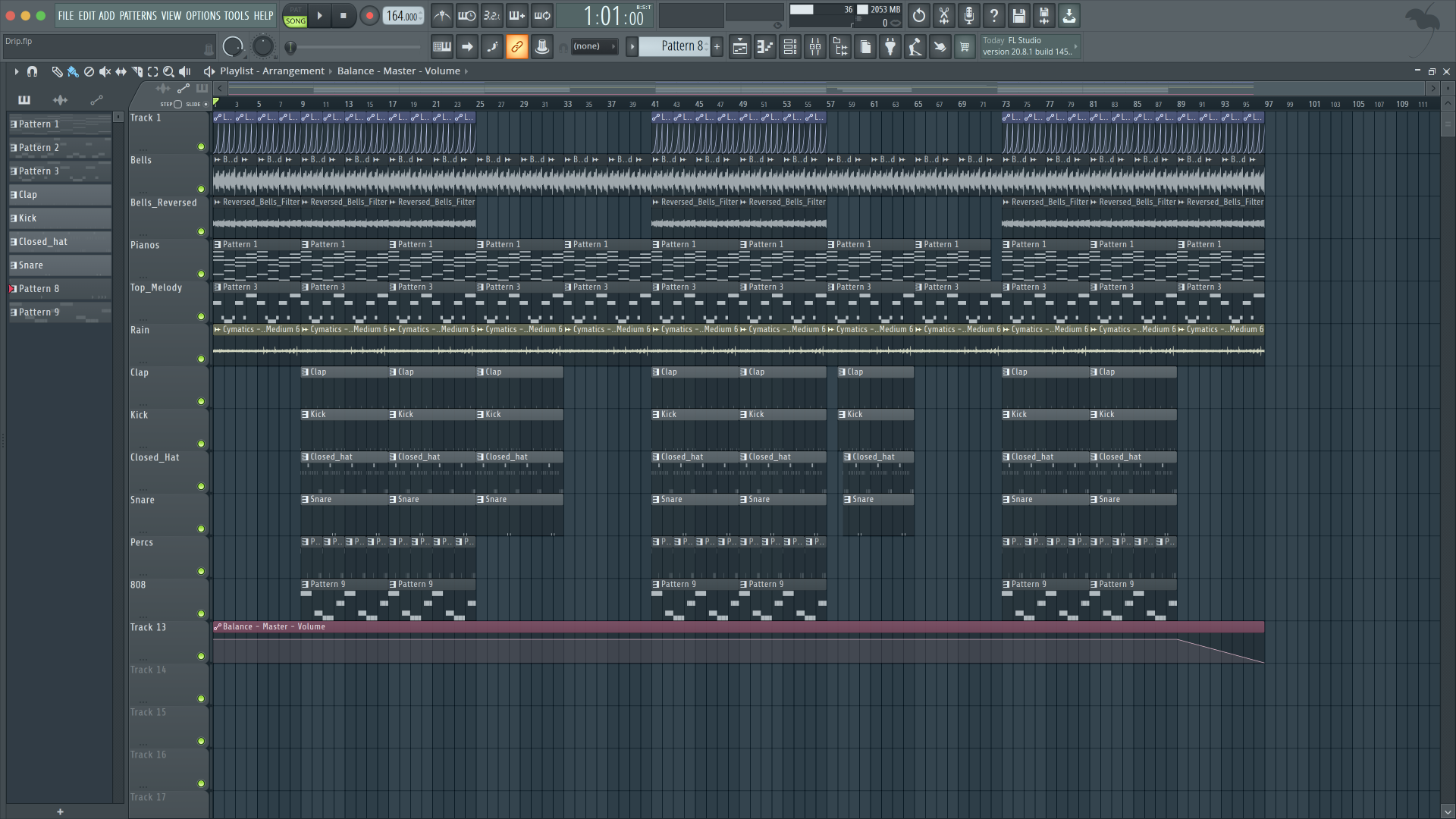Open the (none) snap selector dropdown
Screen dimensions: 1456x819
[594, 46]
